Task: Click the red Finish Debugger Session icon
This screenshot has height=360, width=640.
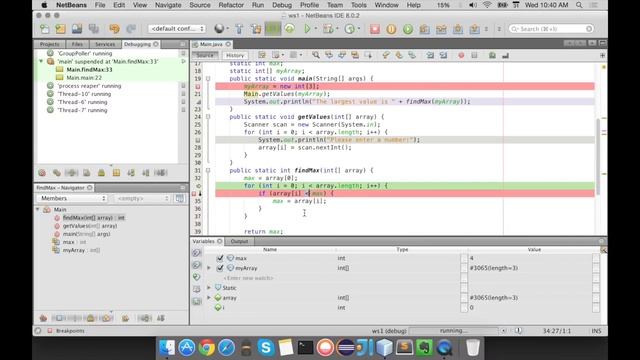Action: (x=375, y=29)
